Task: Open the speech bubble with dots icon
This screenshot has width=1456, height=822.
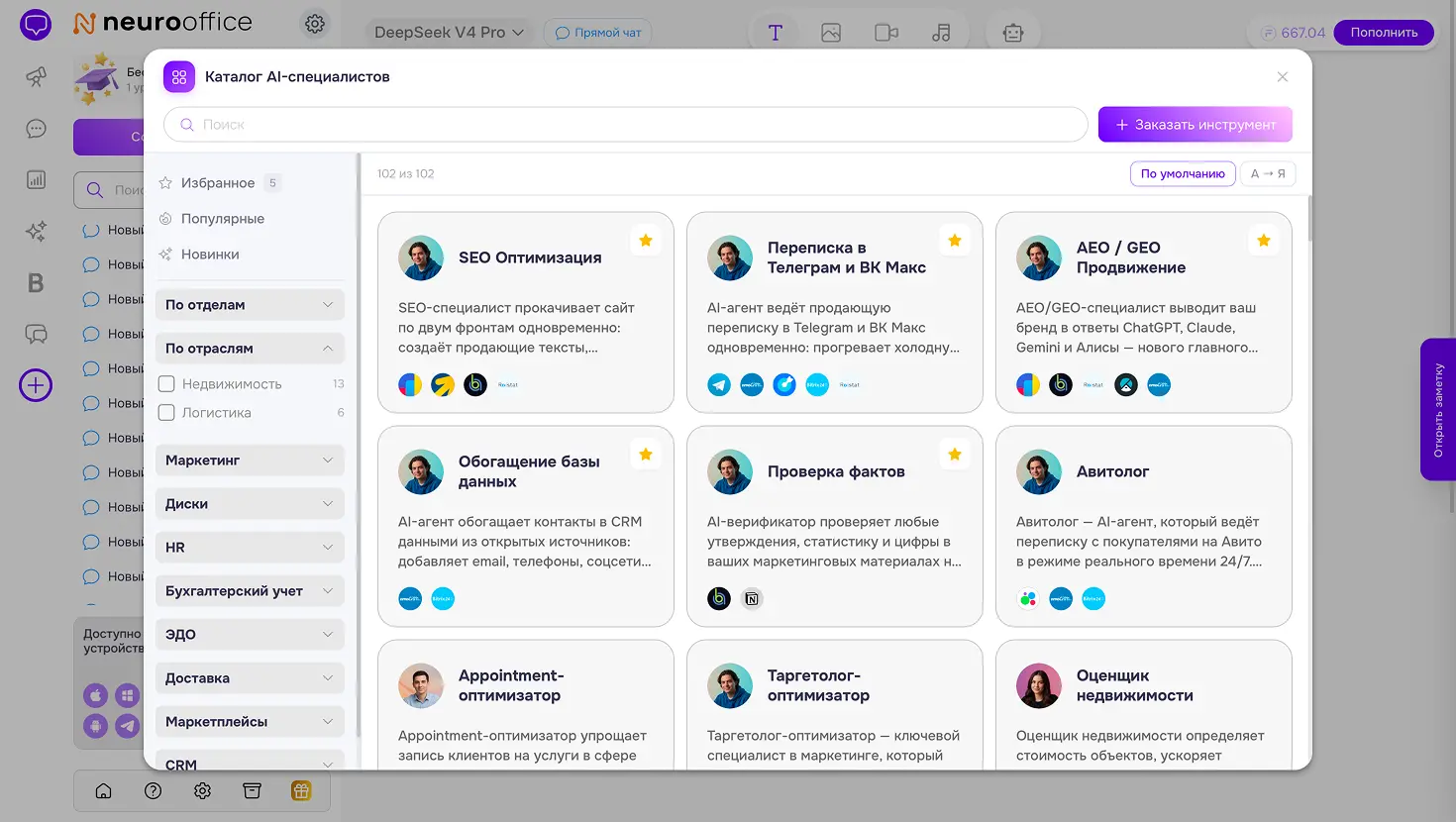Action: point(36,128)
